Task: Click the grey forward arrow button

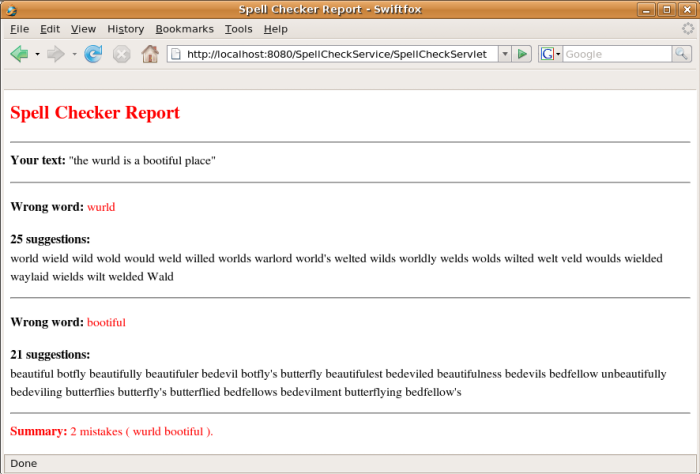Action: point(56,54)
